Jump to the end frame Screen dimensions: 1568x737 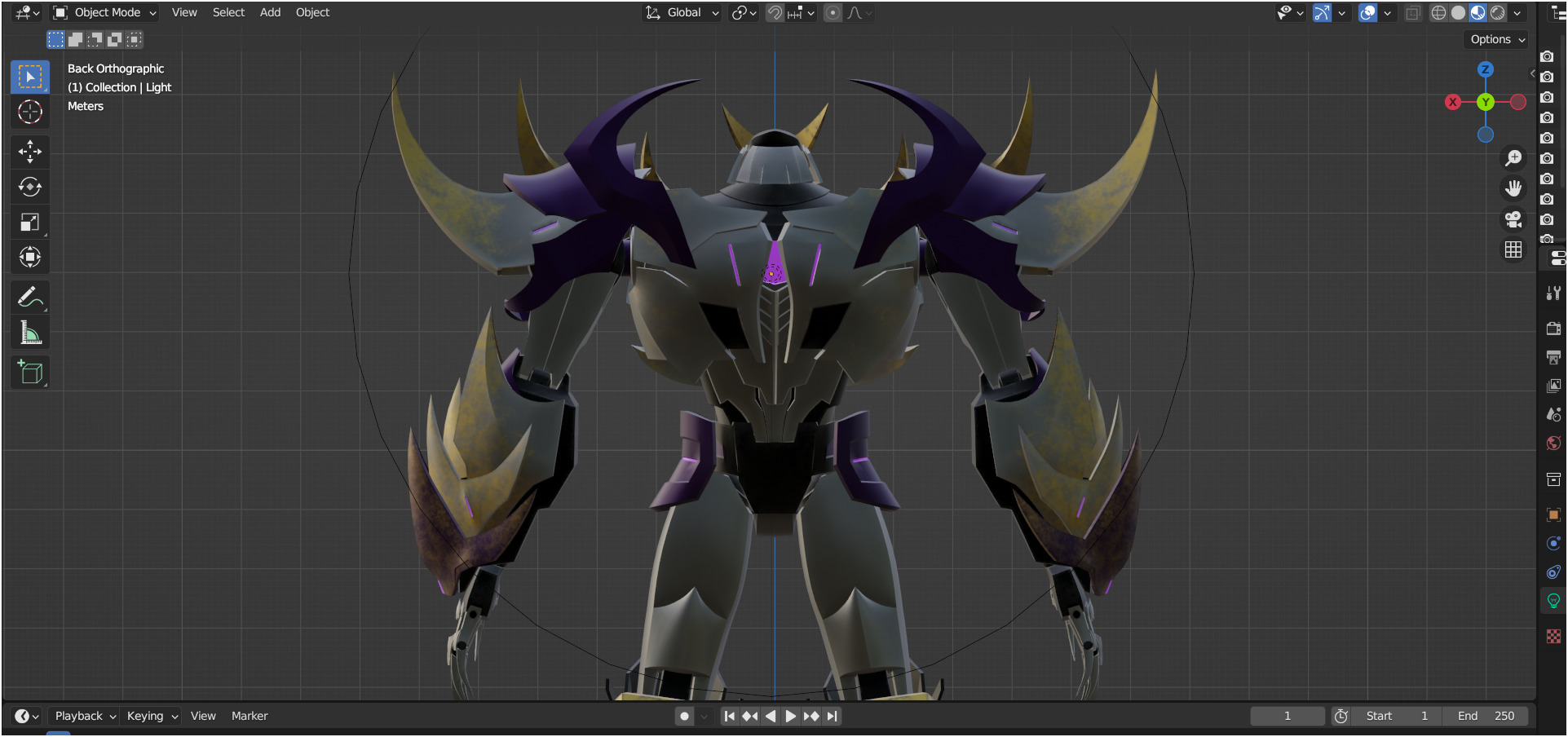832,716
